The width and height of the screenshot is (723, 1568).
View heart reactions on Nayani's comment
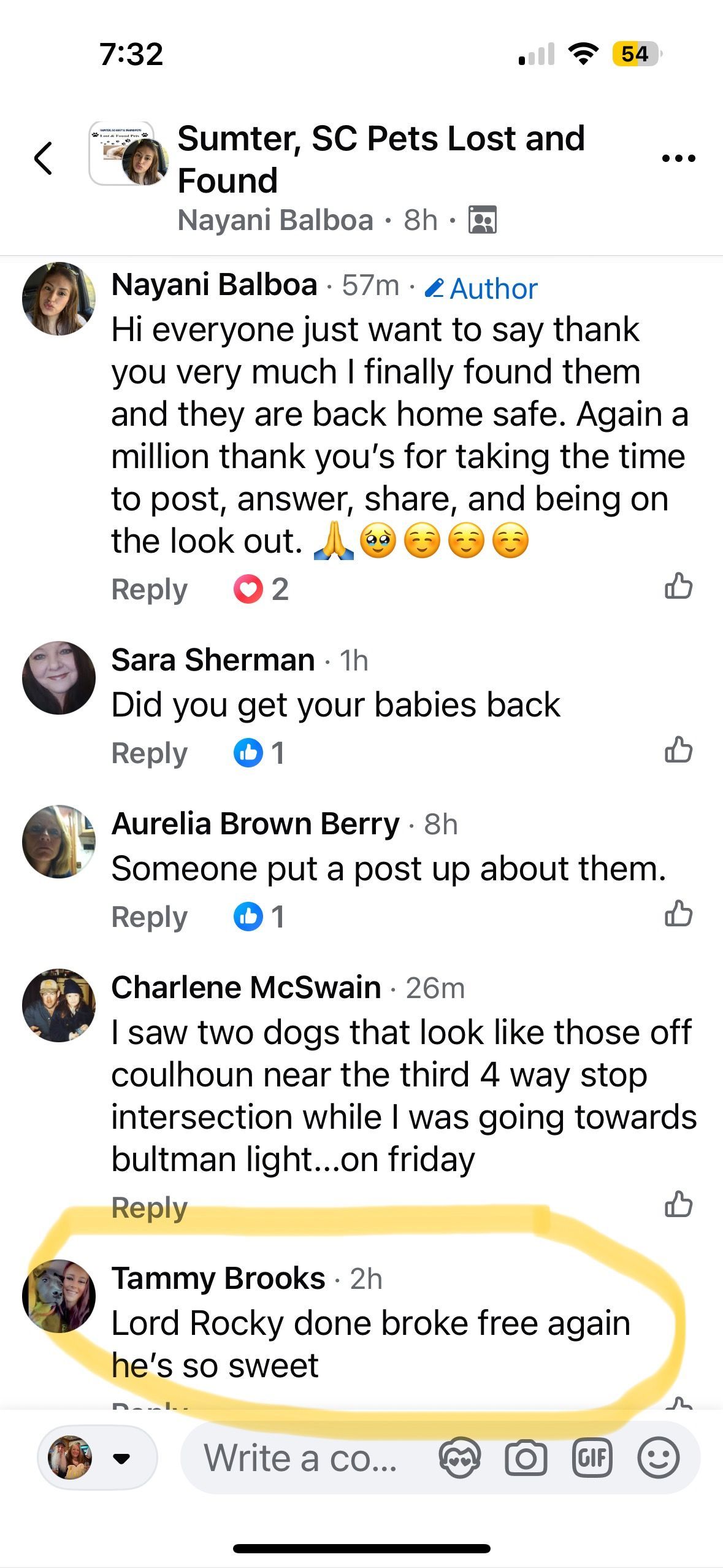pos(261,590)
